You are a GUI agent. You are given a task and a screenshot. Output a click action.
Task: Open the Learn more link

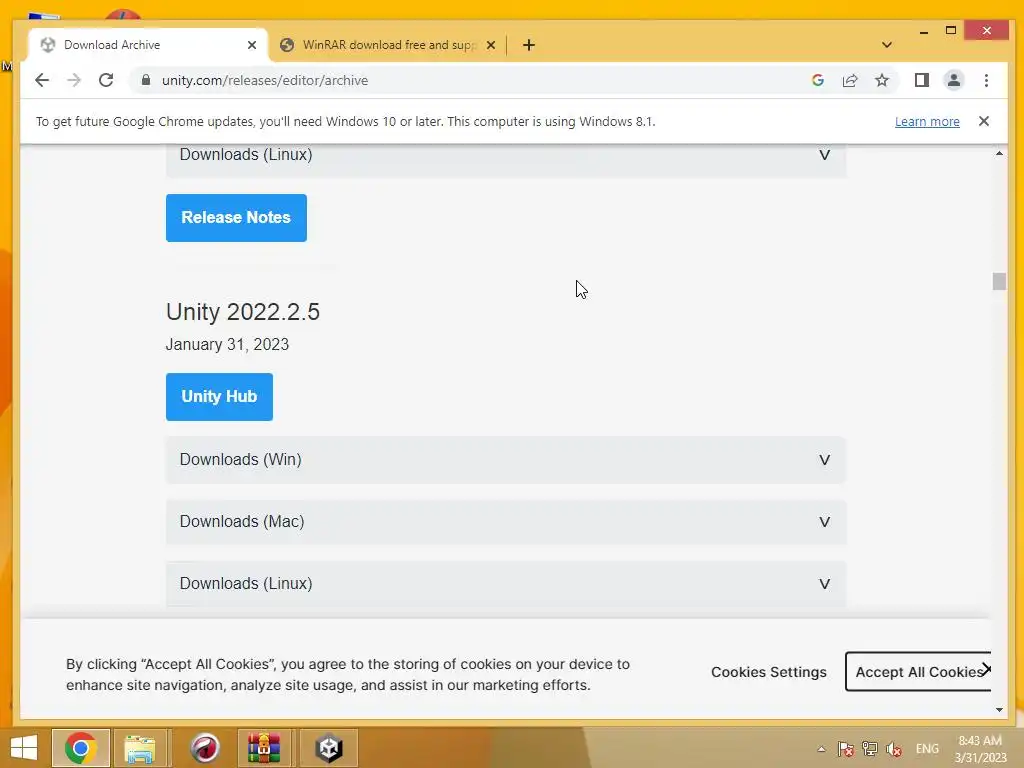(x=927, y=121)
